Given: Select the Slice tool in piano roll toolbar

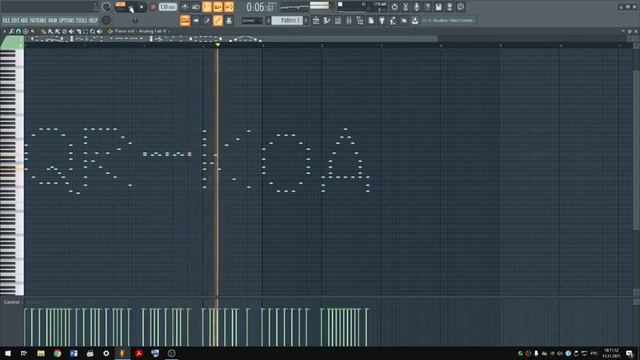Looking at the screenshot, I should pos(78,31).
